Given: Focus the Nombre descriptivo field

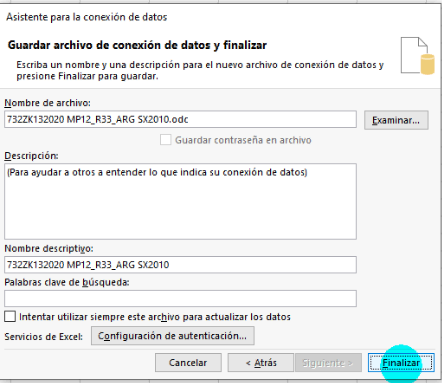Looking at the screenshot, I should [180, 265].
